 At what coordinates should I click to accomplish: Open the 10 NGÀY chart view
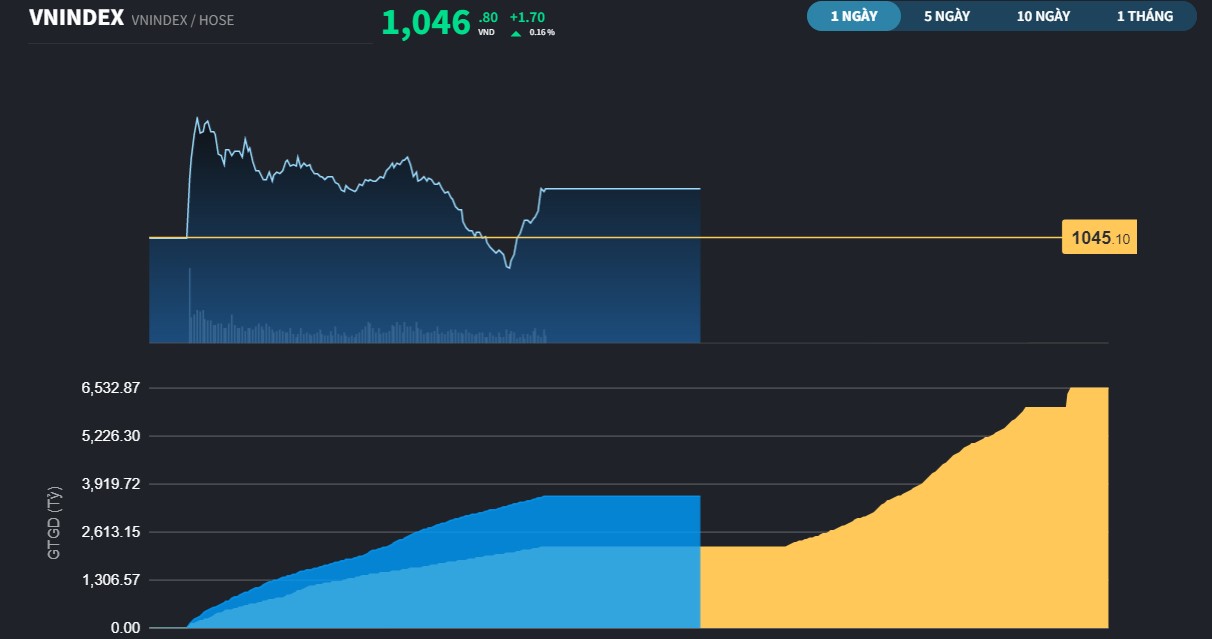pos(1043,16)
